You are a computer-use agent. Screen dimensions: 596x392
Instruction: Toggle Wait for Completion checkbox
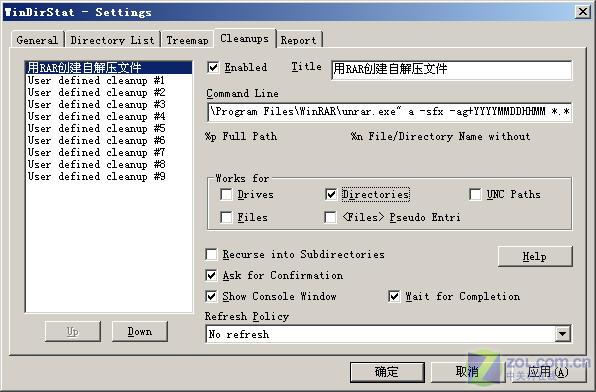pos(394,296)
